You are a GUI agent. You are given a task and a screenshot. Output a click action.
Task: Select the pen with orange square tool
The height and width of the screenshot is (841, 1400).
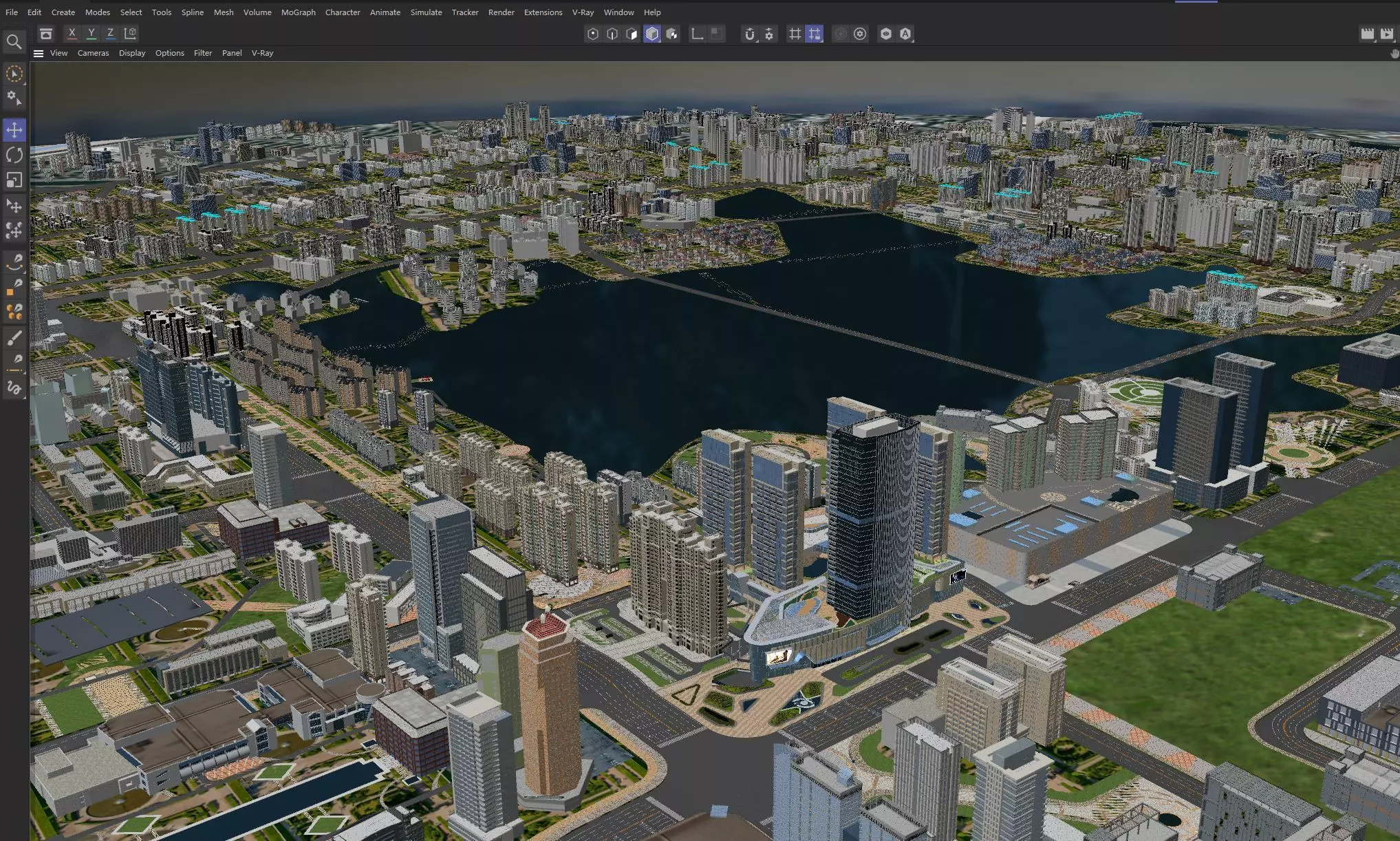click(14, 287)
